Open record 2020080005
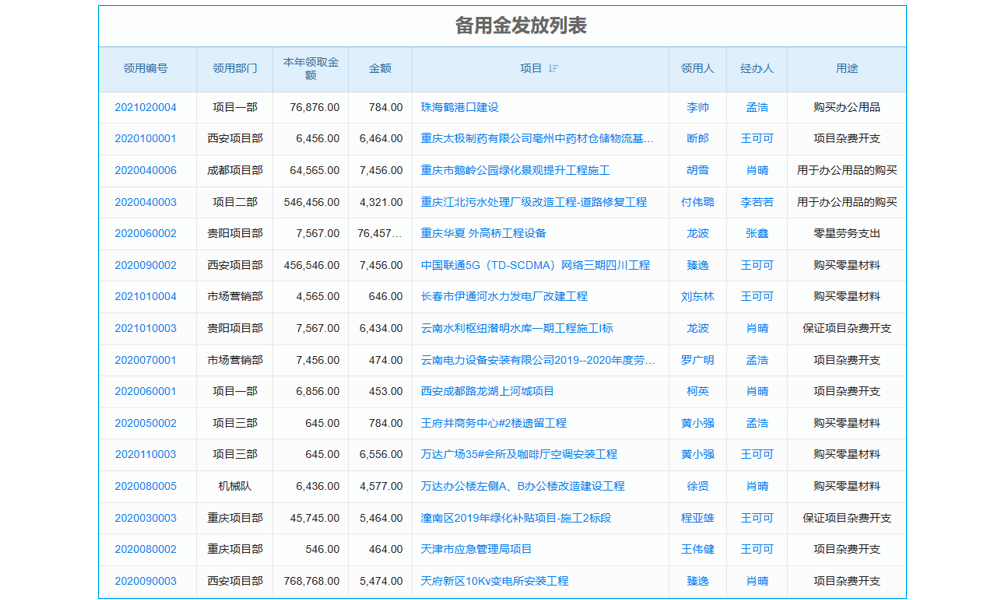This screenshot has height=600, width=1000. pos(145,486)
